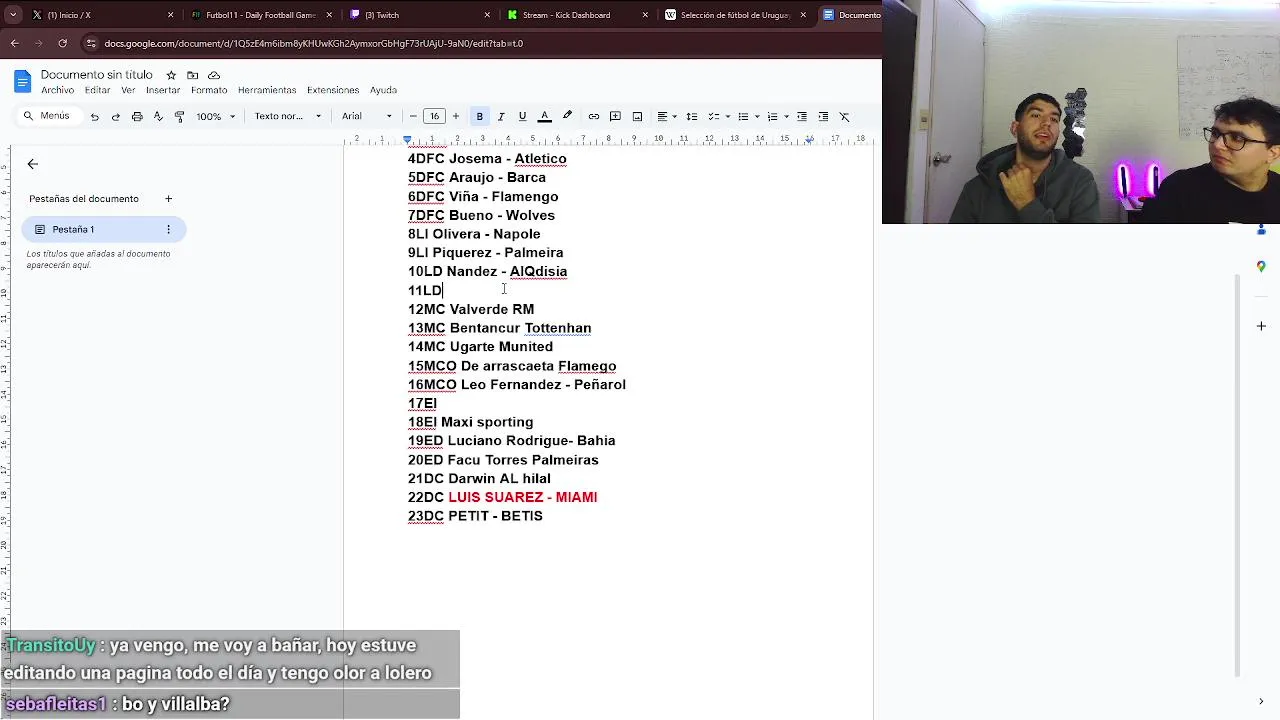1280x720 pixels.
Task: Decrease the paragraph indent
Action: (x=802, y=117)
